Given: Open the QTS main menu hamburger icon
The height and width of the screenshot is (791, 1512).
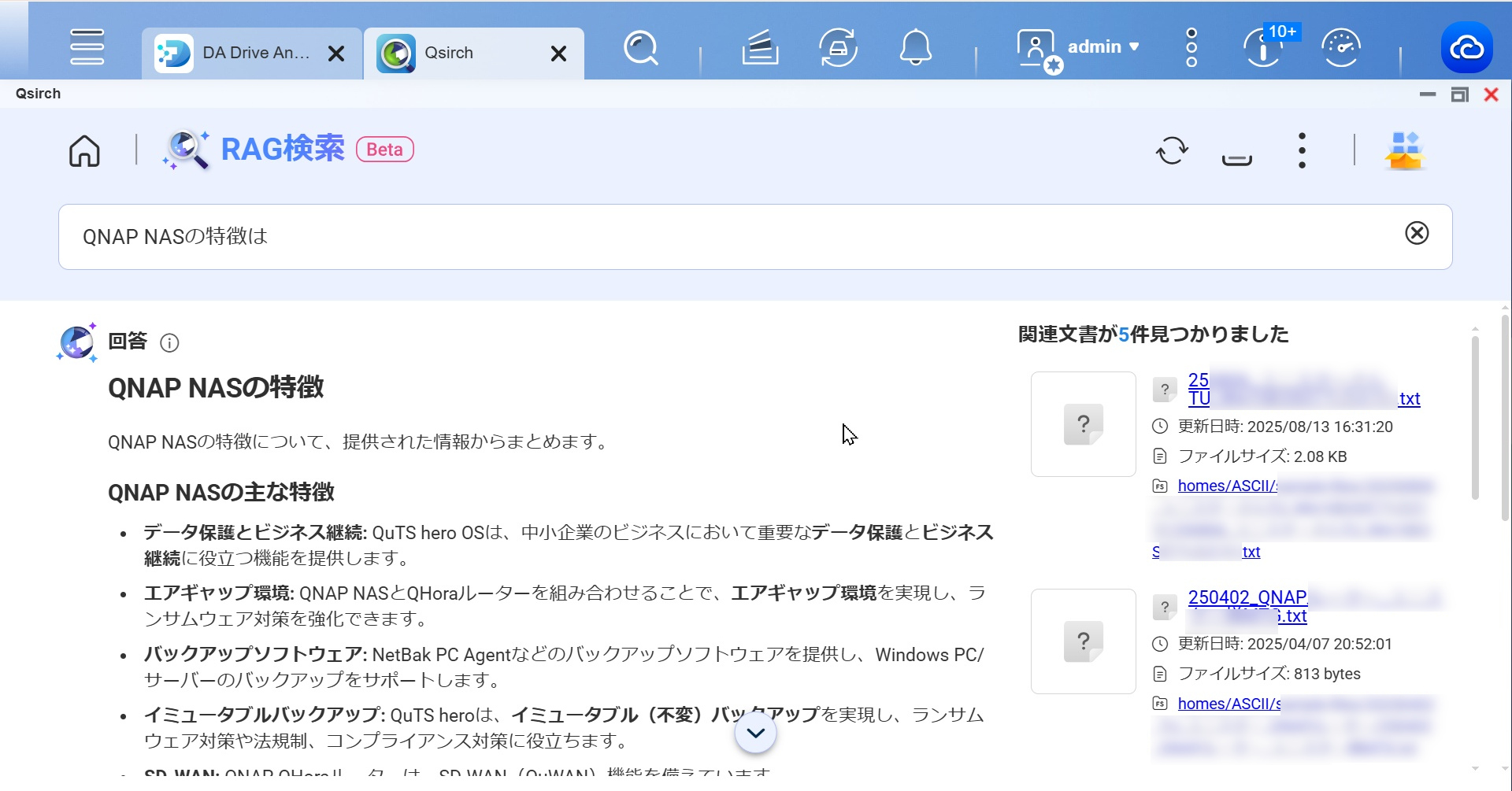Looking at the screenshot, I should pyautogui.click(x=87, y=47).
